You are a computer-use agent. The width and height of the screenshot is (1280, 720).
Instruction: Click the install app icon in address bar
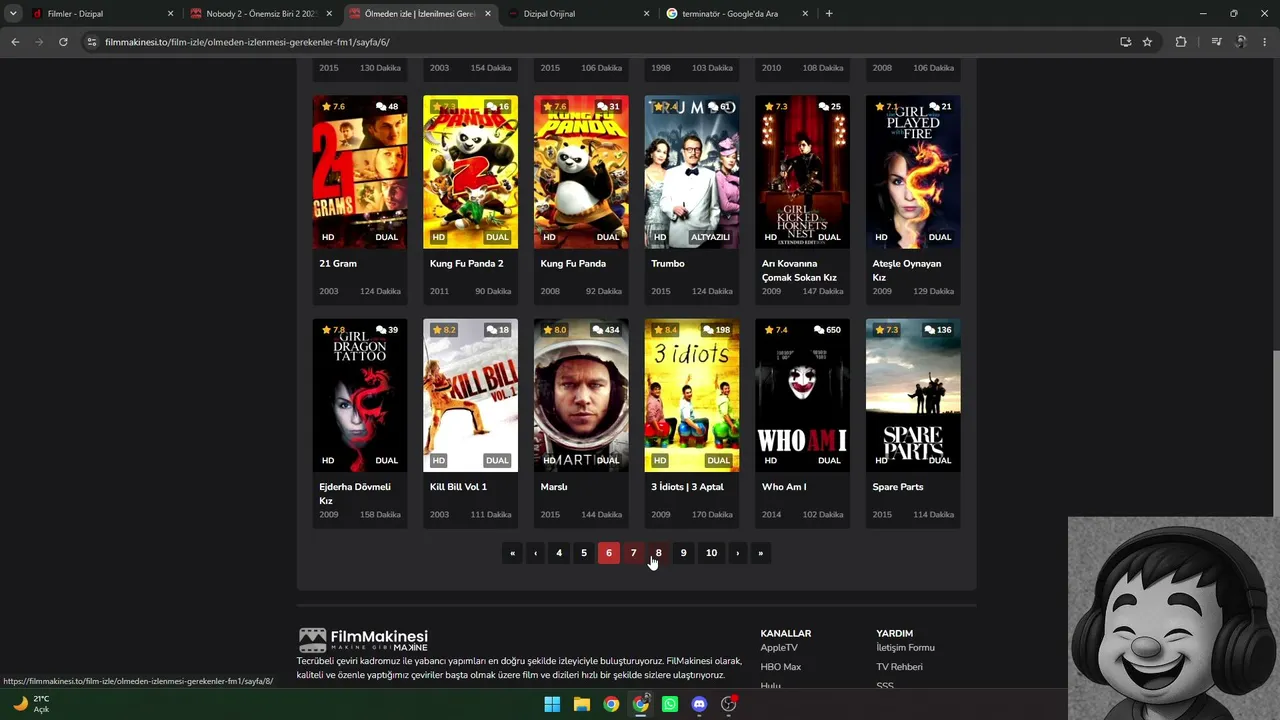coord(1125,42)
